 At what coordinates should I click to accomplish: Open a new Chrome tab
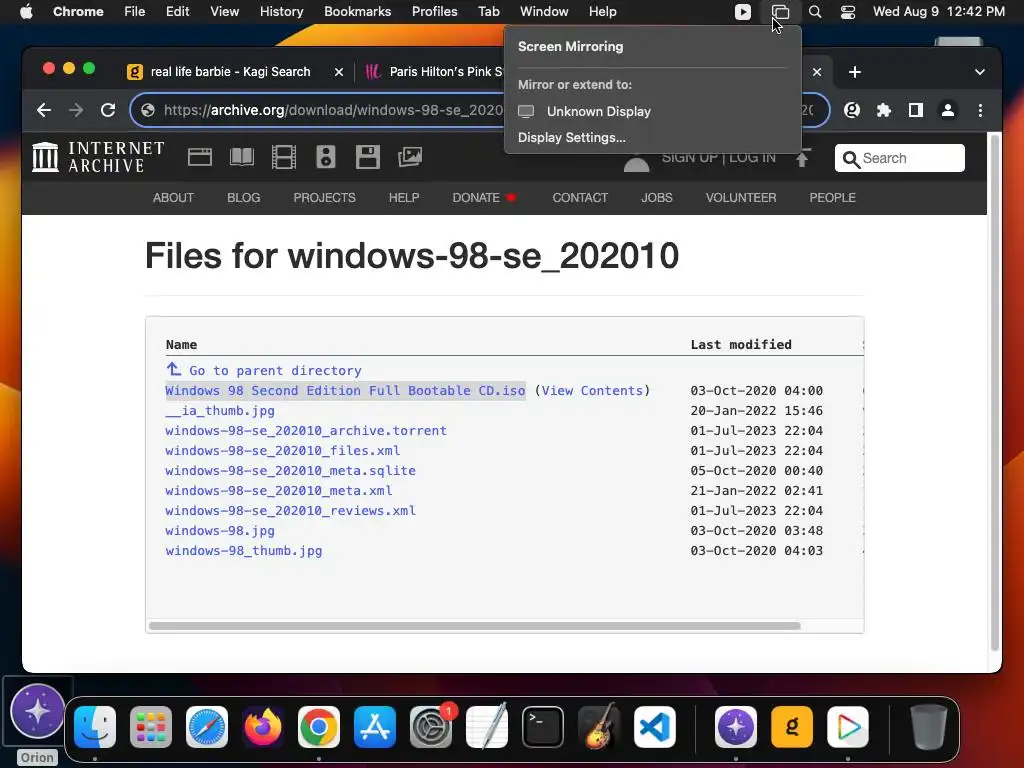pyautogui.click(x=855, y=72)
